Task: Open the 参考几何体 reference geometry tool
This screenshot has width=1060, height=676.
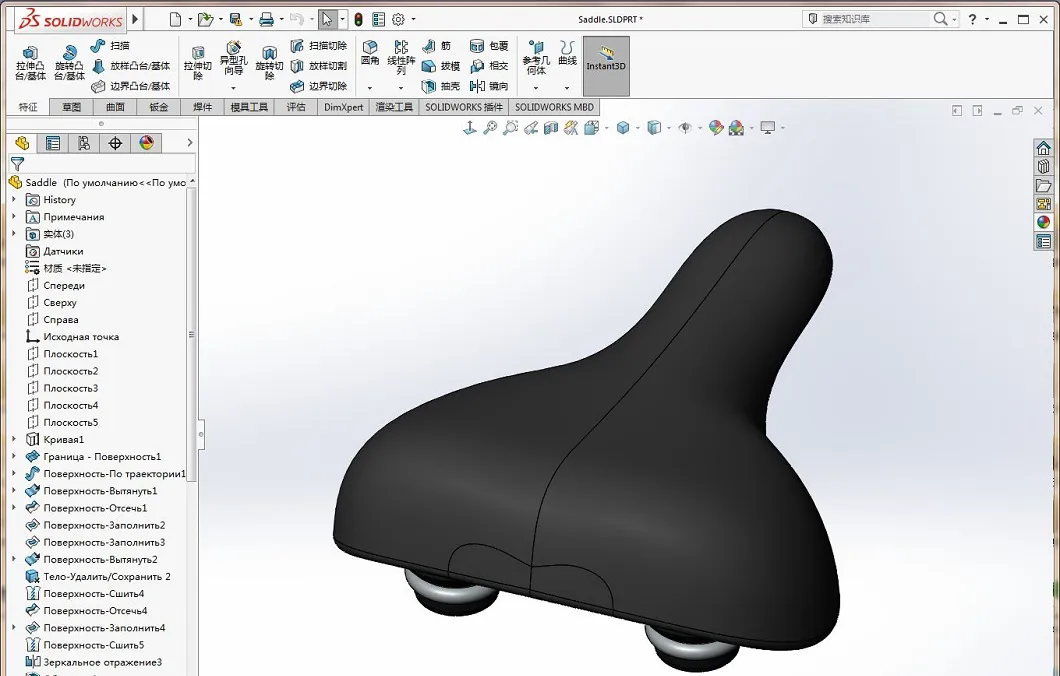Action: click(536, 57)
